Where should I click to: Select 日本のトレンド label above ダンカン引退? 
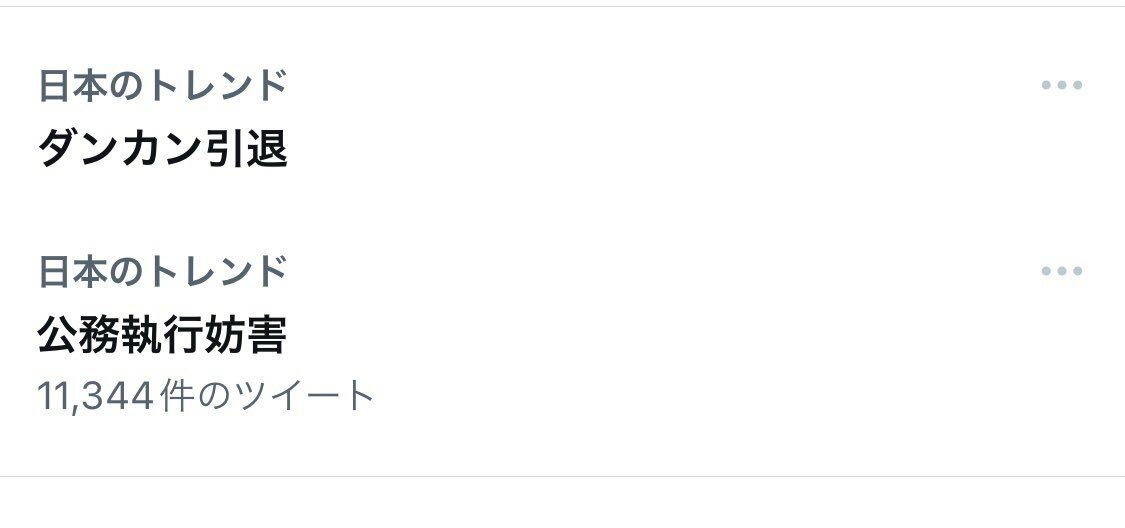pyautogui.click(x=163, y=87)
